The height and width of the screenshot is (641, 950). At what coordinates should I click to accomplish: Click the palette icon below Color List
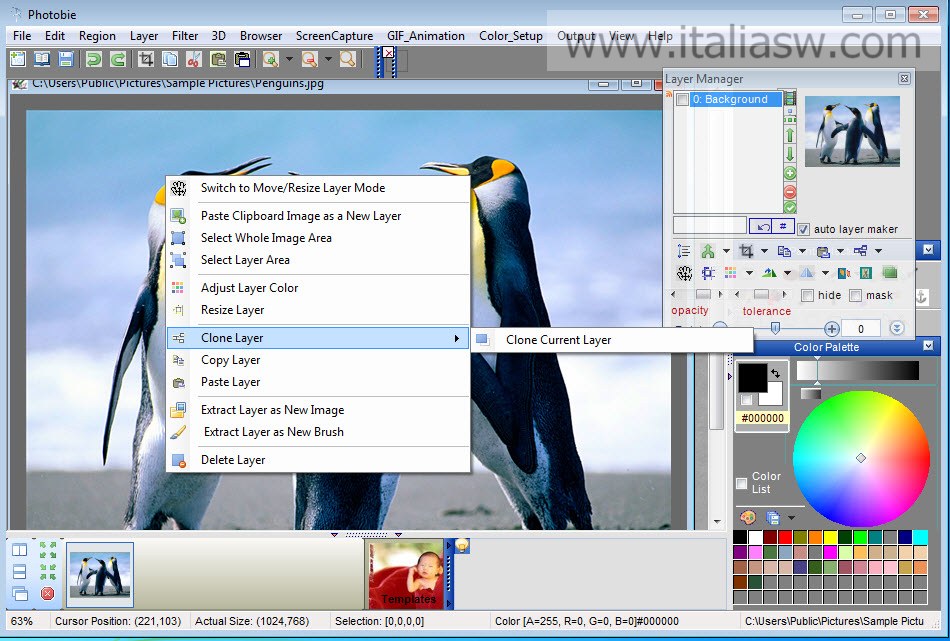coord(748,517)
